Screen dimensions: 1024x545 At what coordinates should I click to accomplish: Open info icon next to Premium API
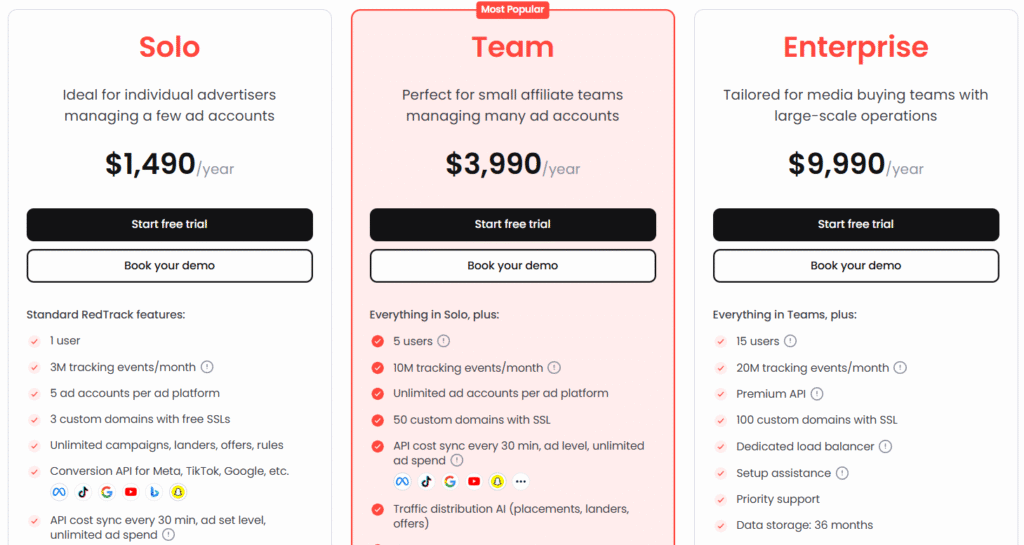[x=817, y=394]
